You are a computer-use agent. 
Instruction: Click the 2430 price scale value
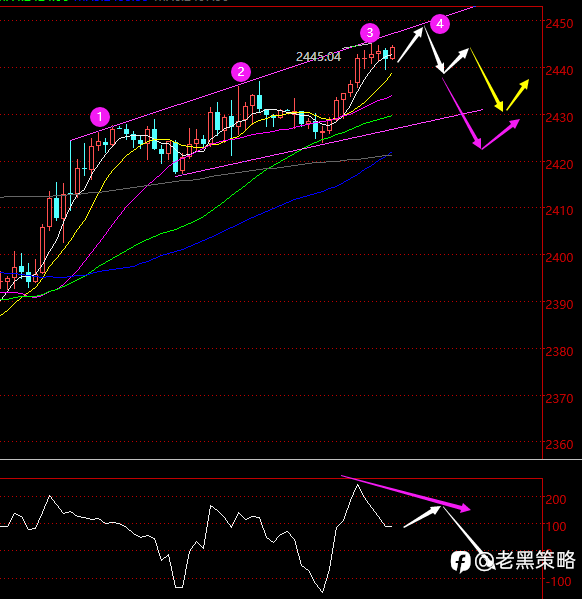(559, 118)
